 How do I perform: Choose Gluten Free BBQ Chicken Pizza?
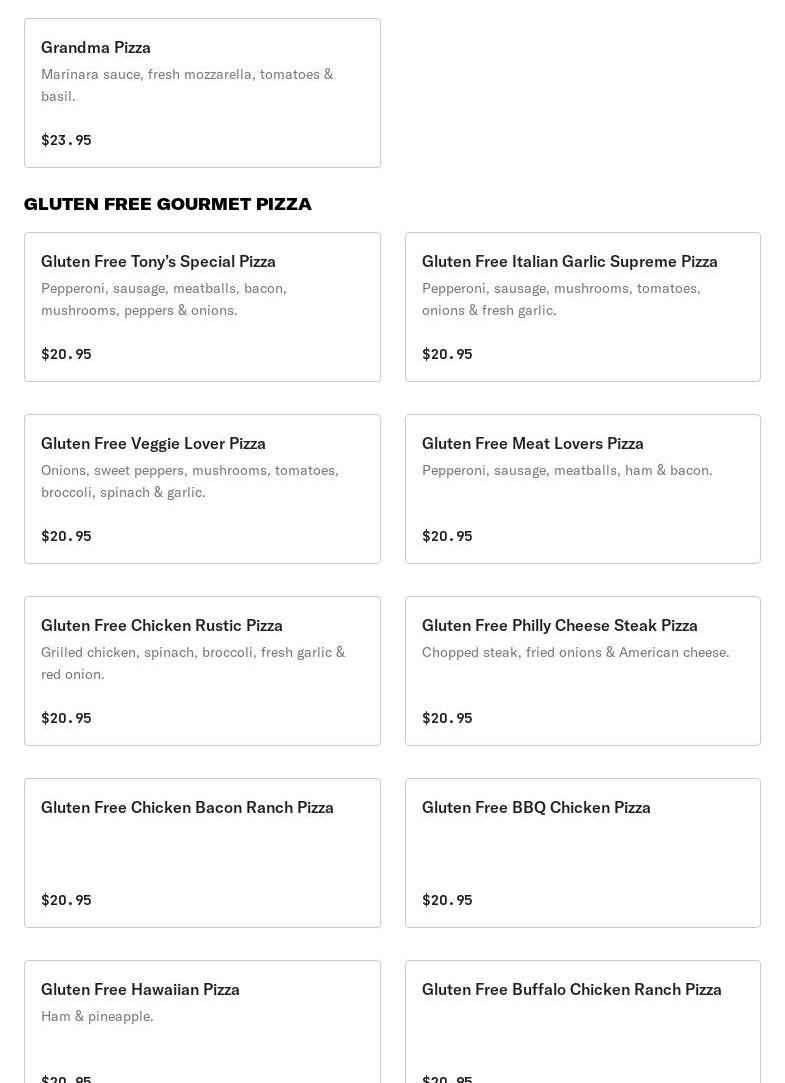536,807
